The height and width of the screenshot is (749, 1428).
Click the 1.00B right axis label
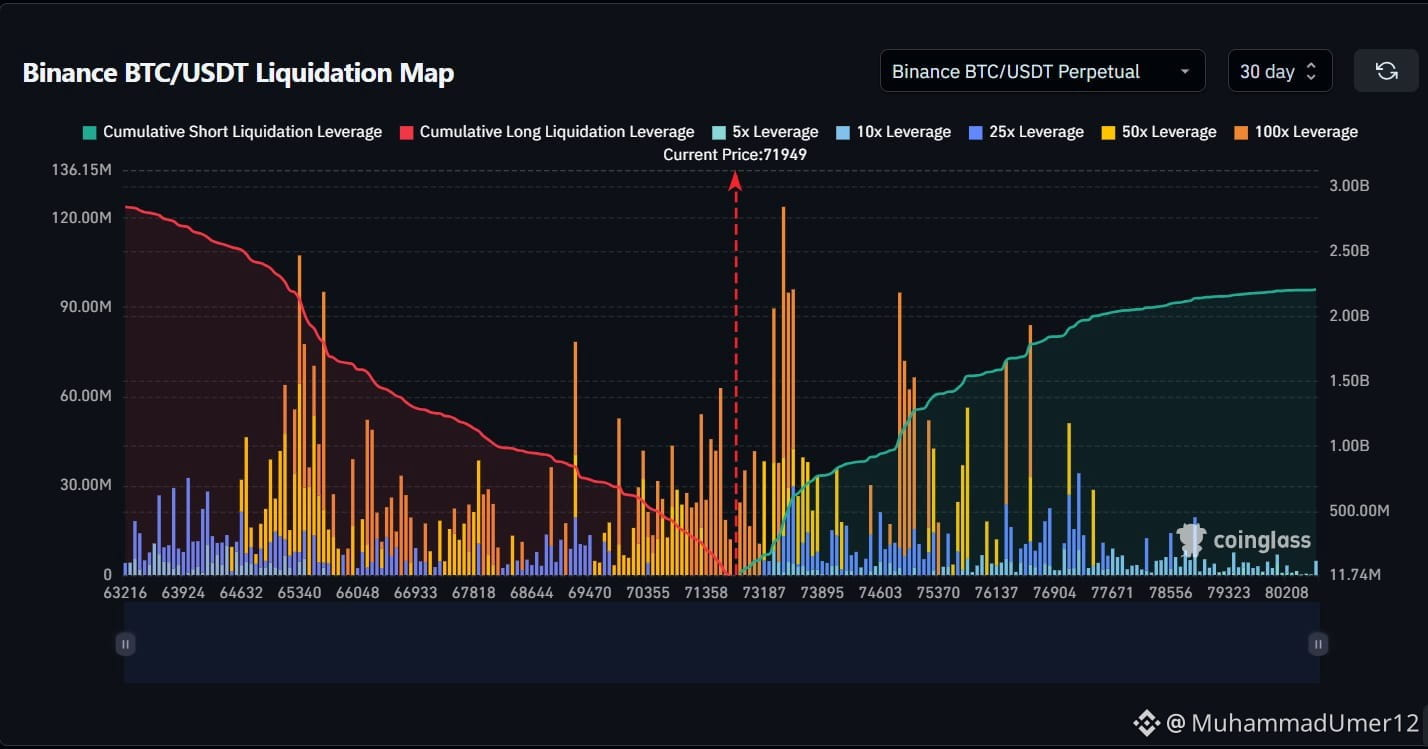(1350, 446)
